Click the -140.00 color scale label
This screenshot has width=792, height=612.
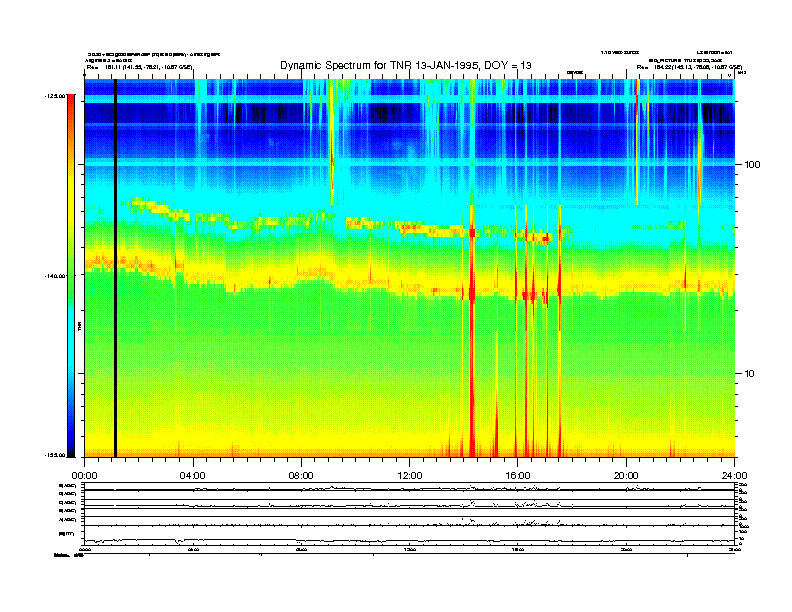(55, 276)
